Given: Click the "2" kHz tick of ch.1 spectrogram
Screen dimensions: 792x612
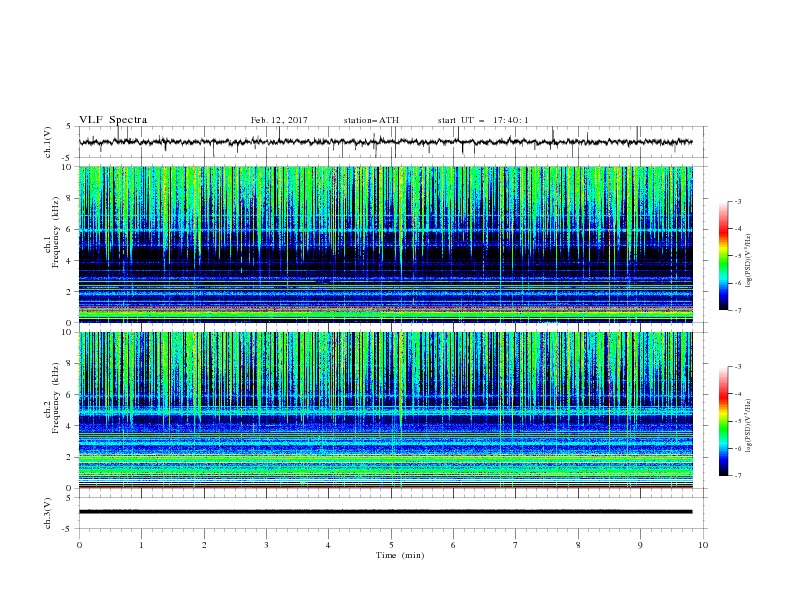Looking at the screenshot, I should pos(69,292).
